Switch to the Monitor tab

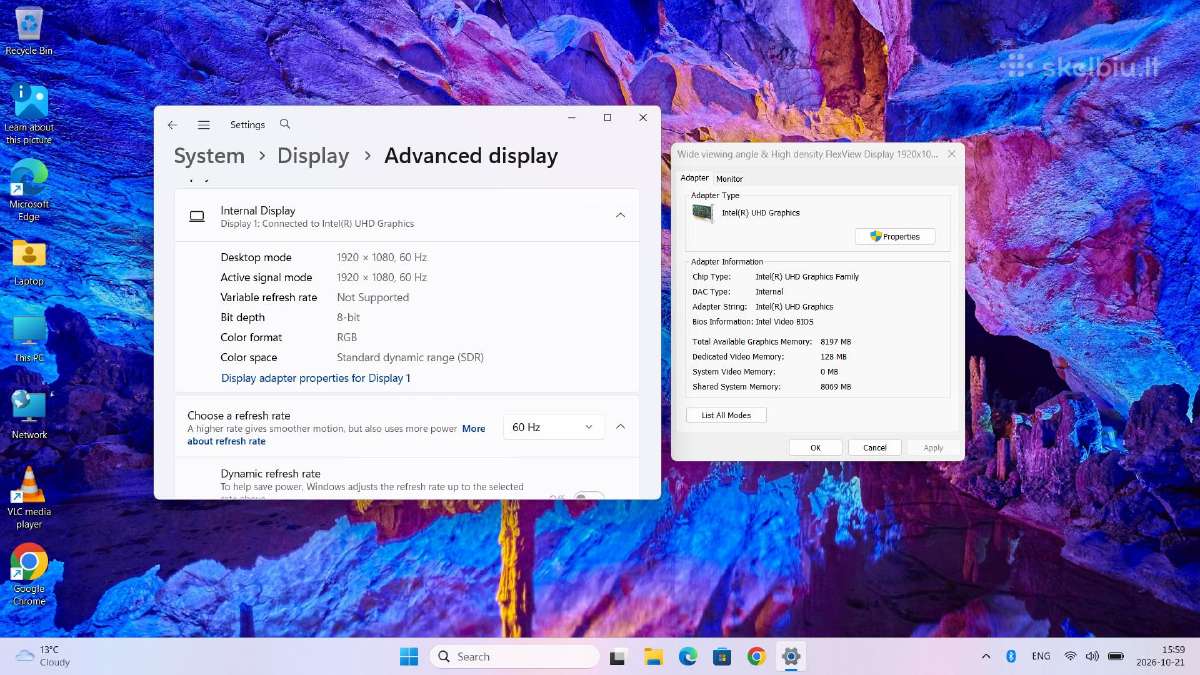coord(729,179)
